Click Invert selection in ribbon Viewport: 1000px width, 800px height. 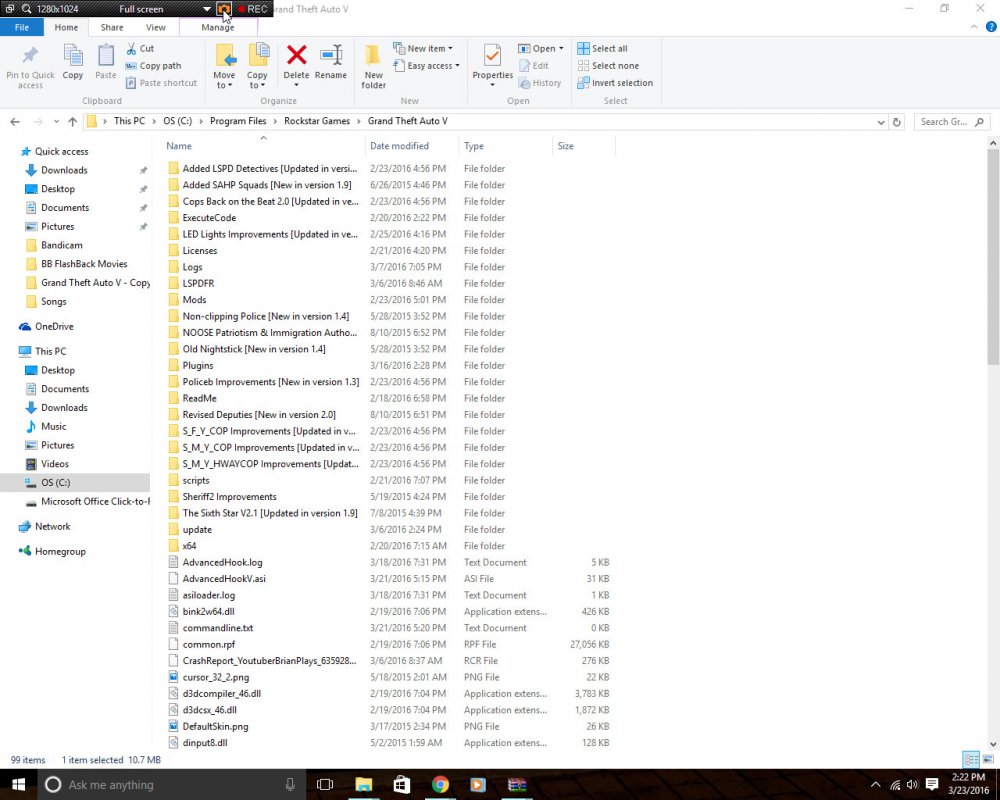tap(615, 83)
